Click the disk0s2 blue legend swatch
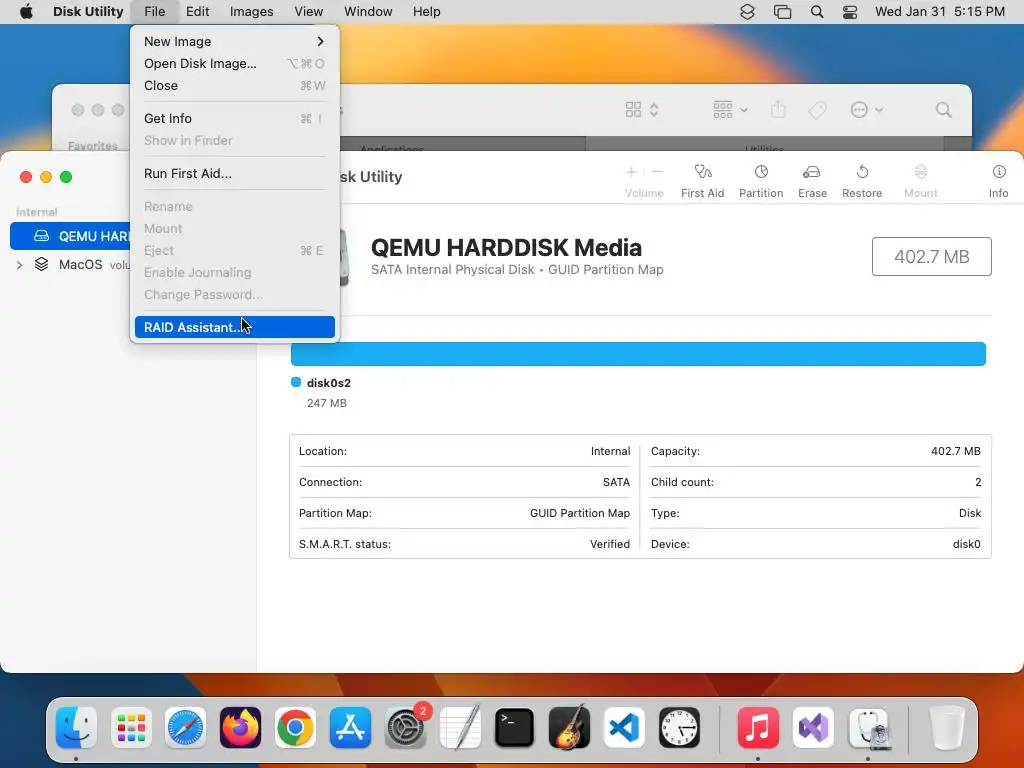 tap(296, 383)
